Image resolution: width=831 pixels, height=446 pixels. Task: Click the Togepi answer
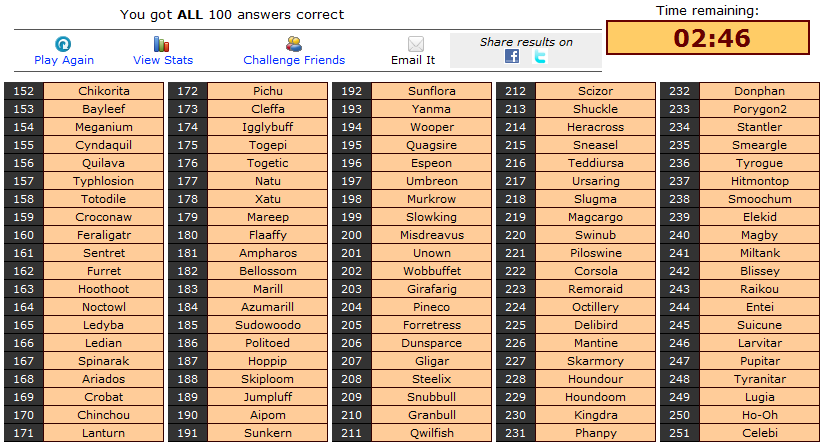(x=268, y=145)
